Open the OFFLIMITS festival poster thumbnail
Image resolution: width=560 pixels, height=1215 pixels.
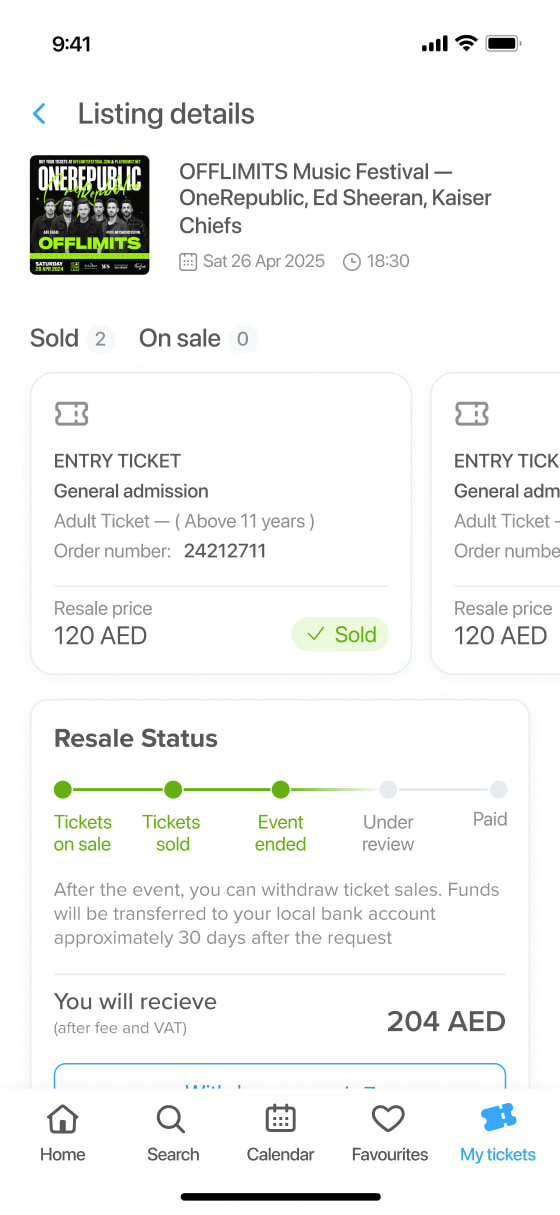(x=90, y=215)
